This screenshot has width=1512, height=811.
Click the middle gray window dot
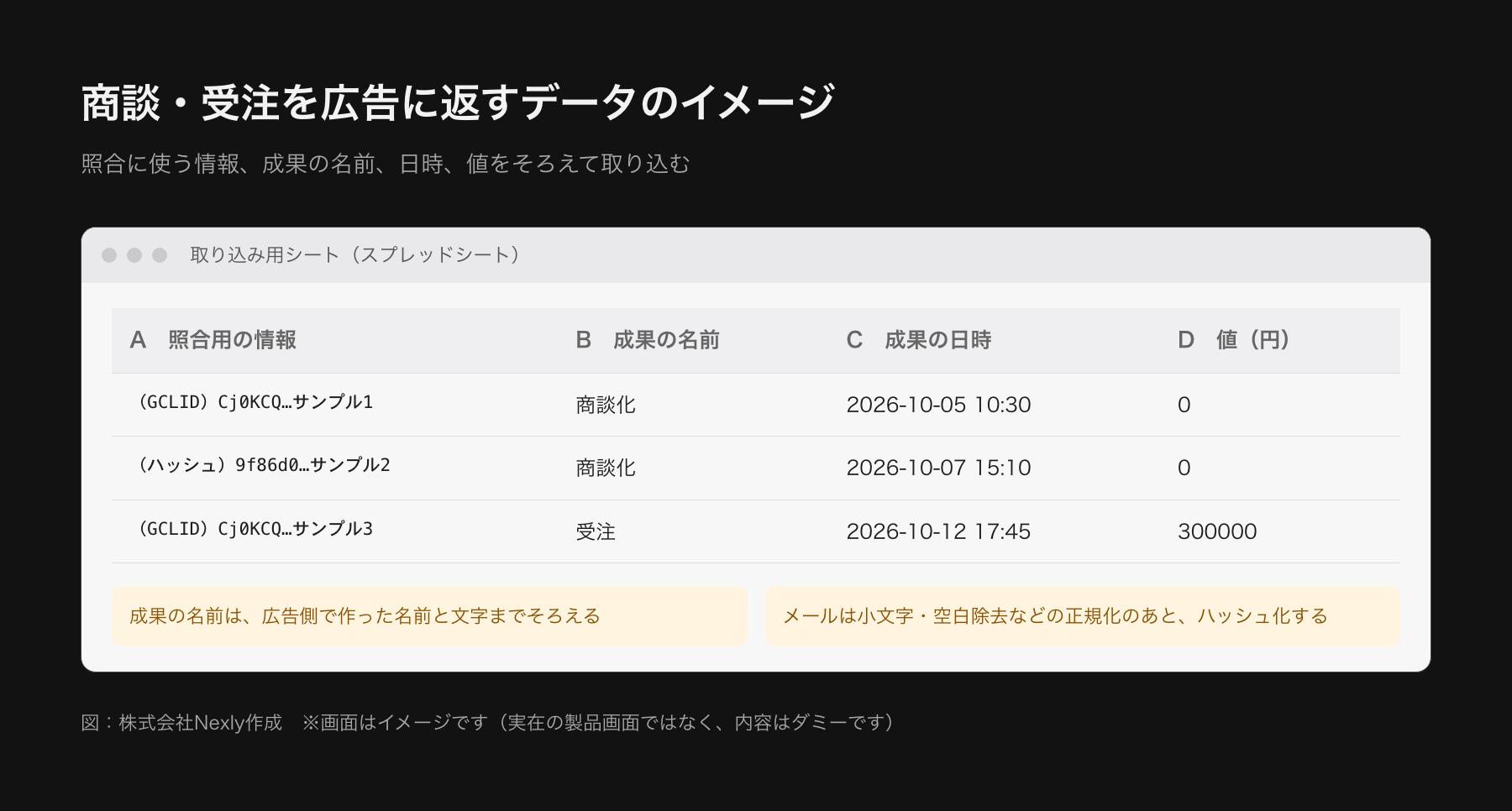(134, 255)
